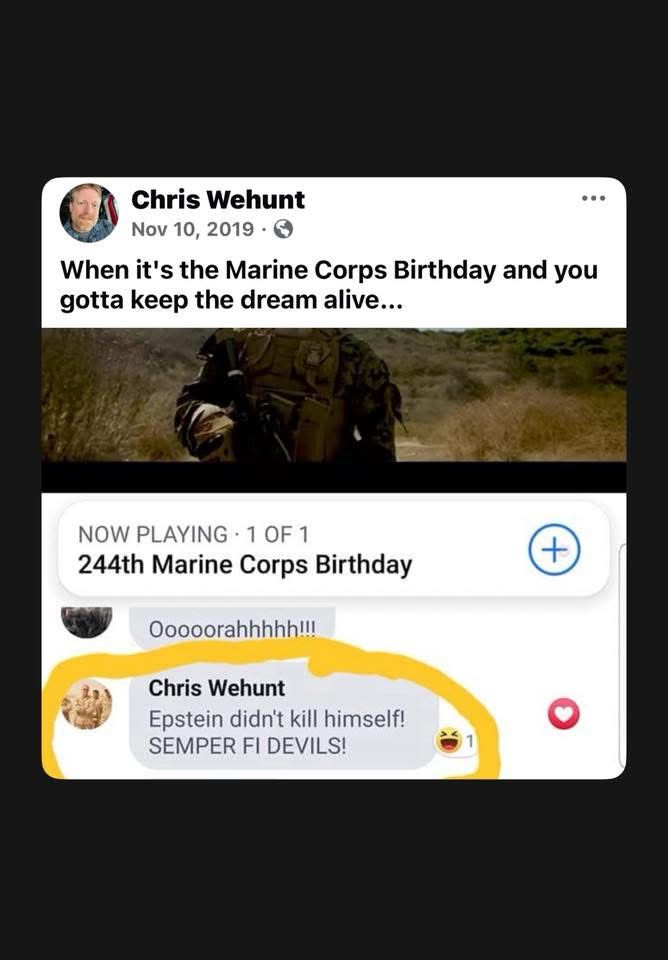
Task: Open the laughing emoji reaction on comment
Action: coord(448,741)
